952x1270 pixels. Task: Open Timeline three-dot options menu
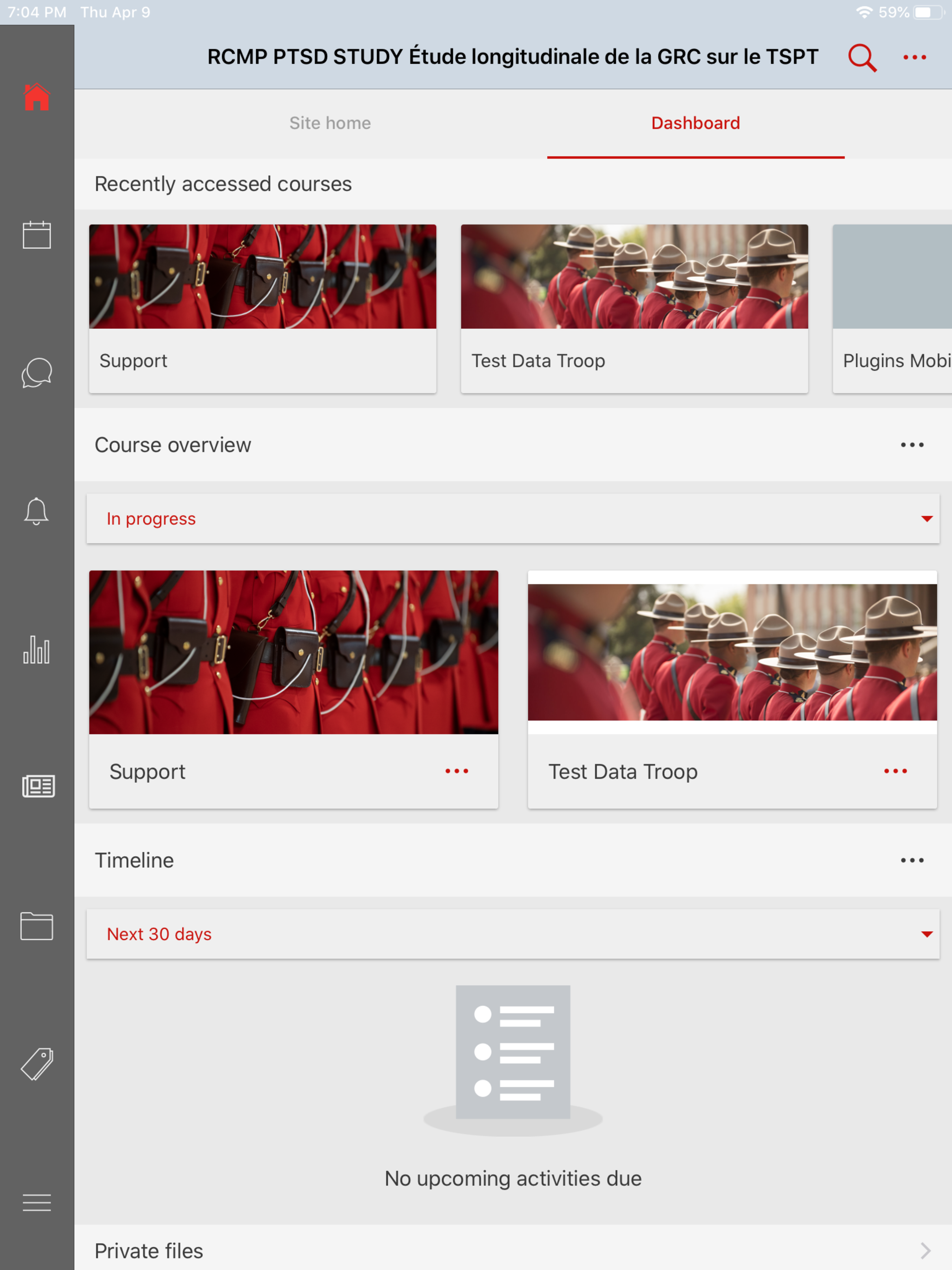912,860
